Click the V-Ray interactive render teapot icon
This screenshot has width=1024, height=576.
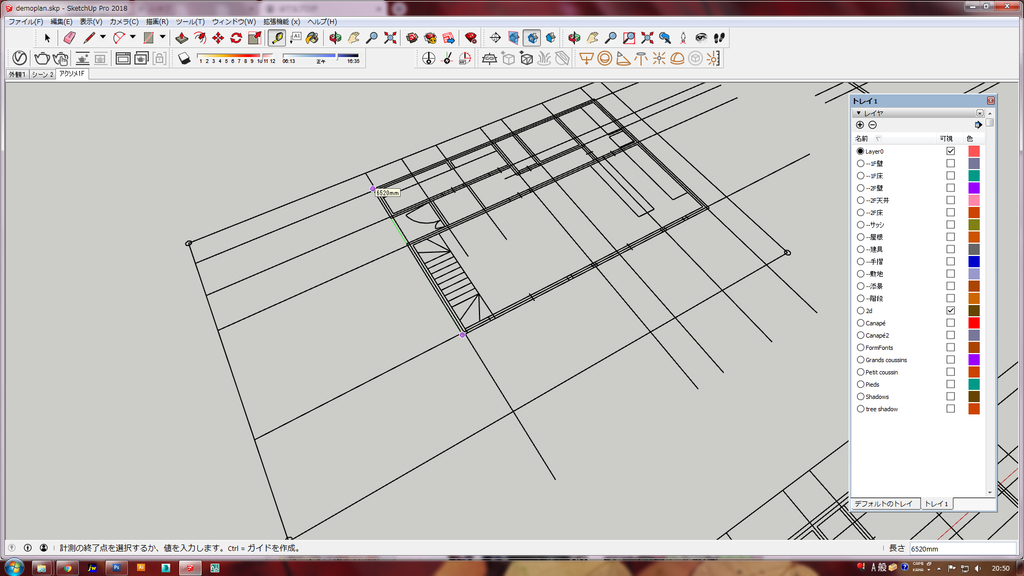tap(61, 58)
